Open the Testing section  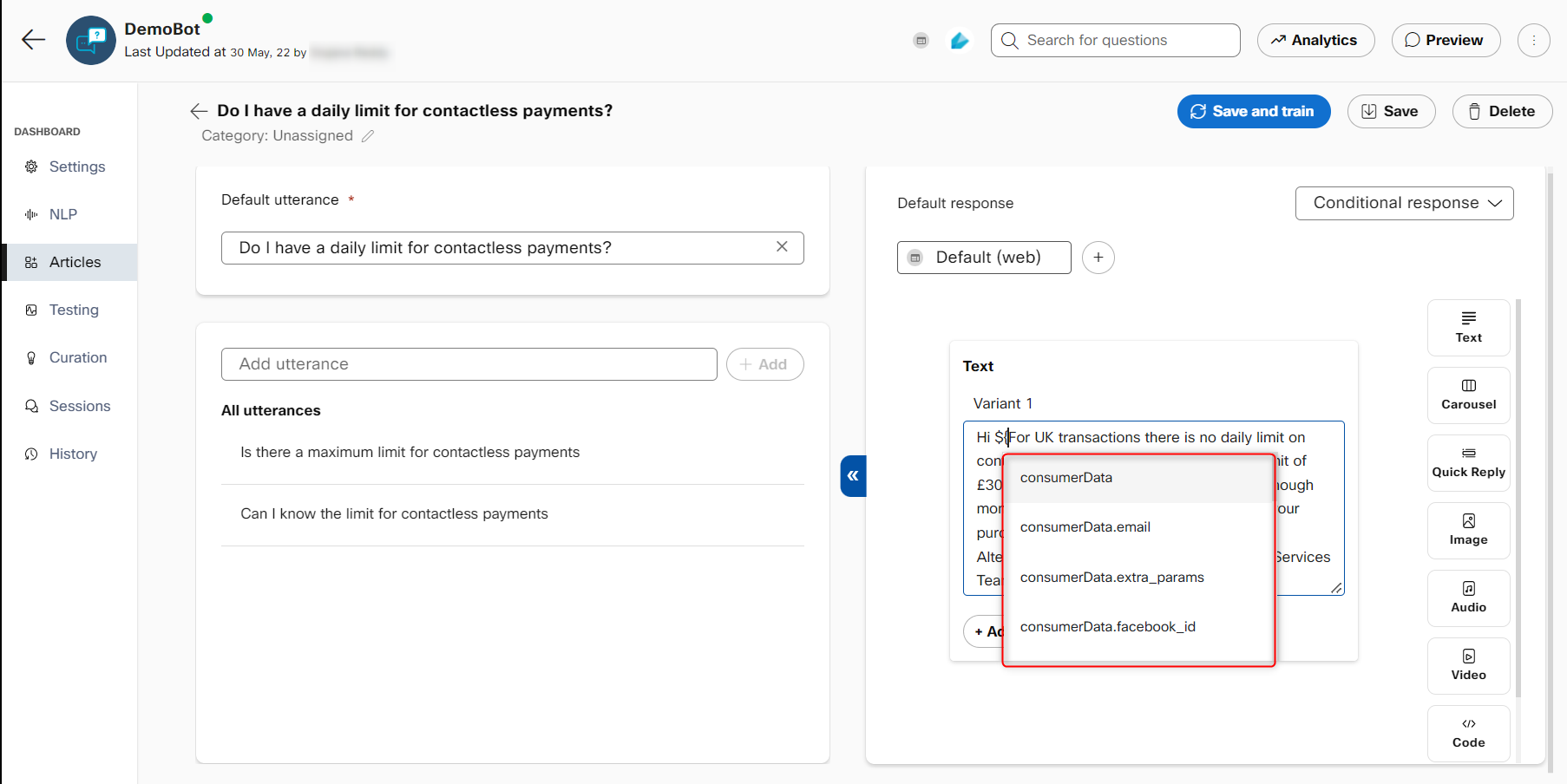click(69, 310)
